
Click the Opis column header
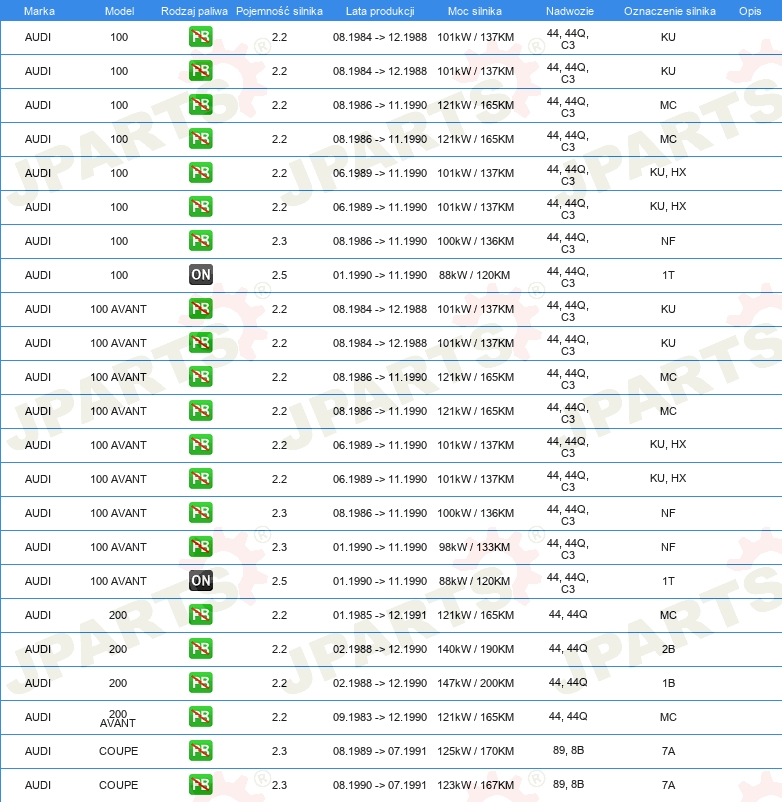(750, 11)
